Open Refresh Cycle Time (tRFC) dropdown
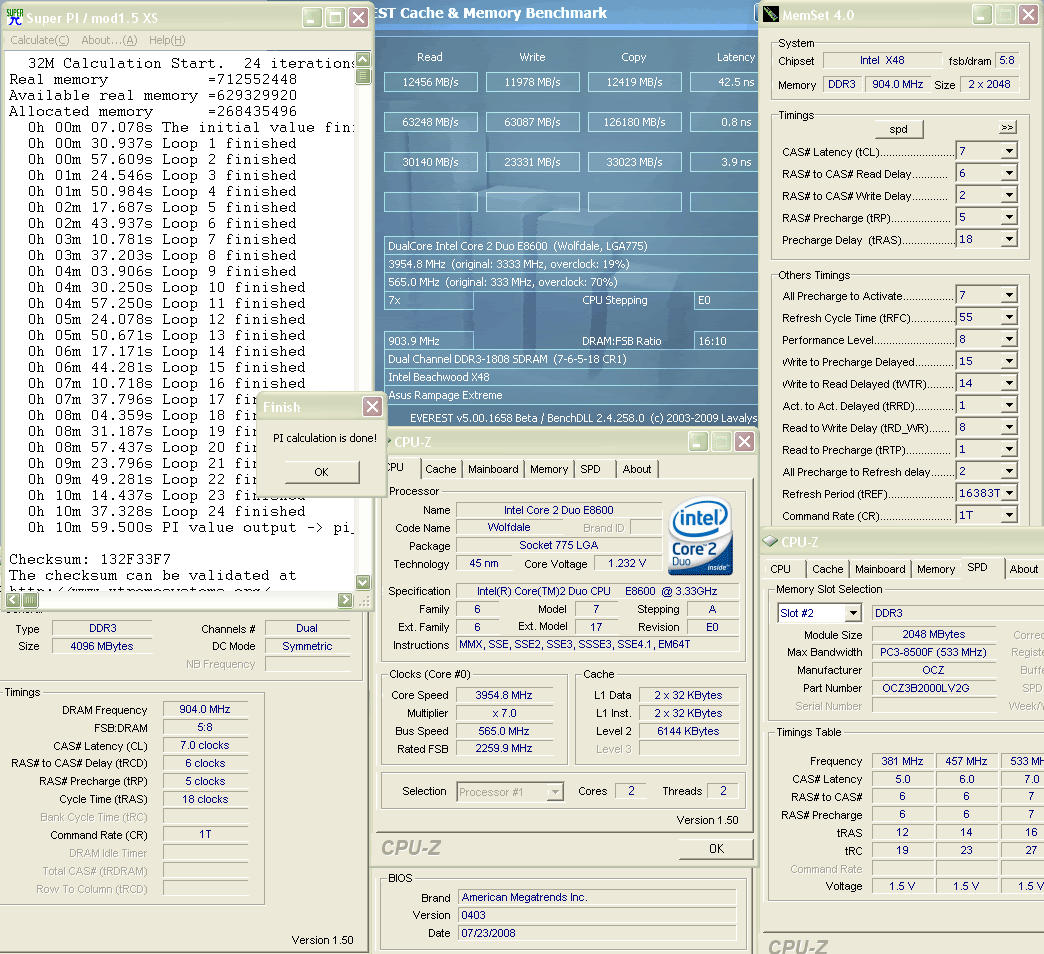The width and height of the screenshot is (1044, 954). tap(1009, 317)
